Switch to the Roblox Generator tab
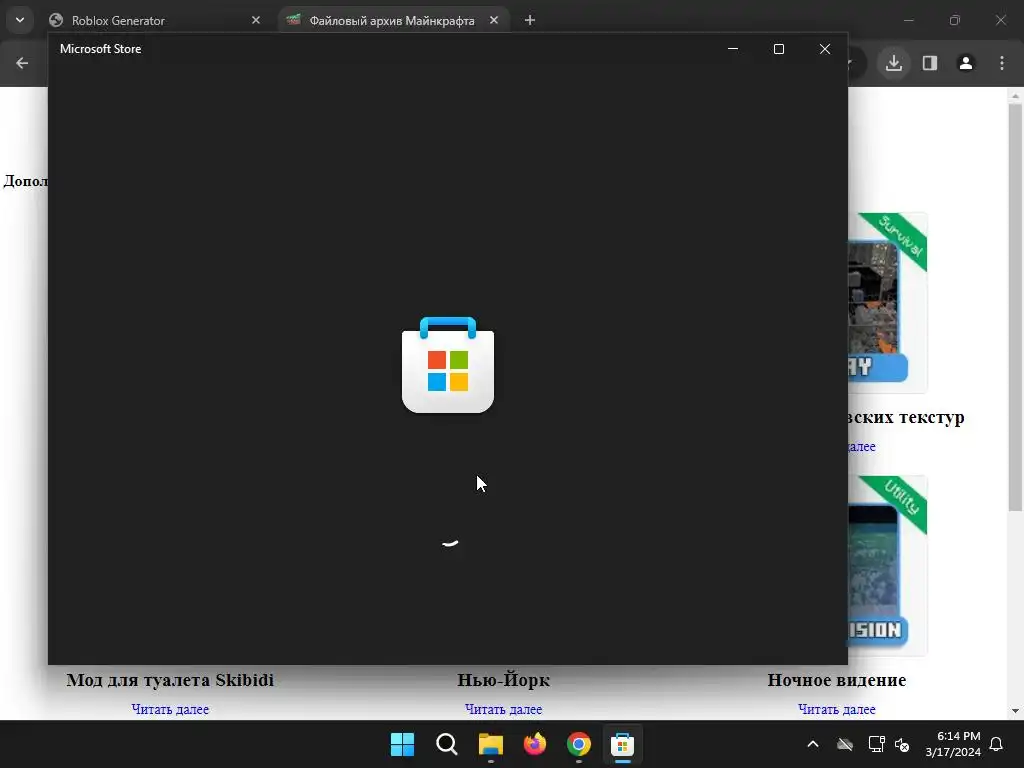 (154, 20)
